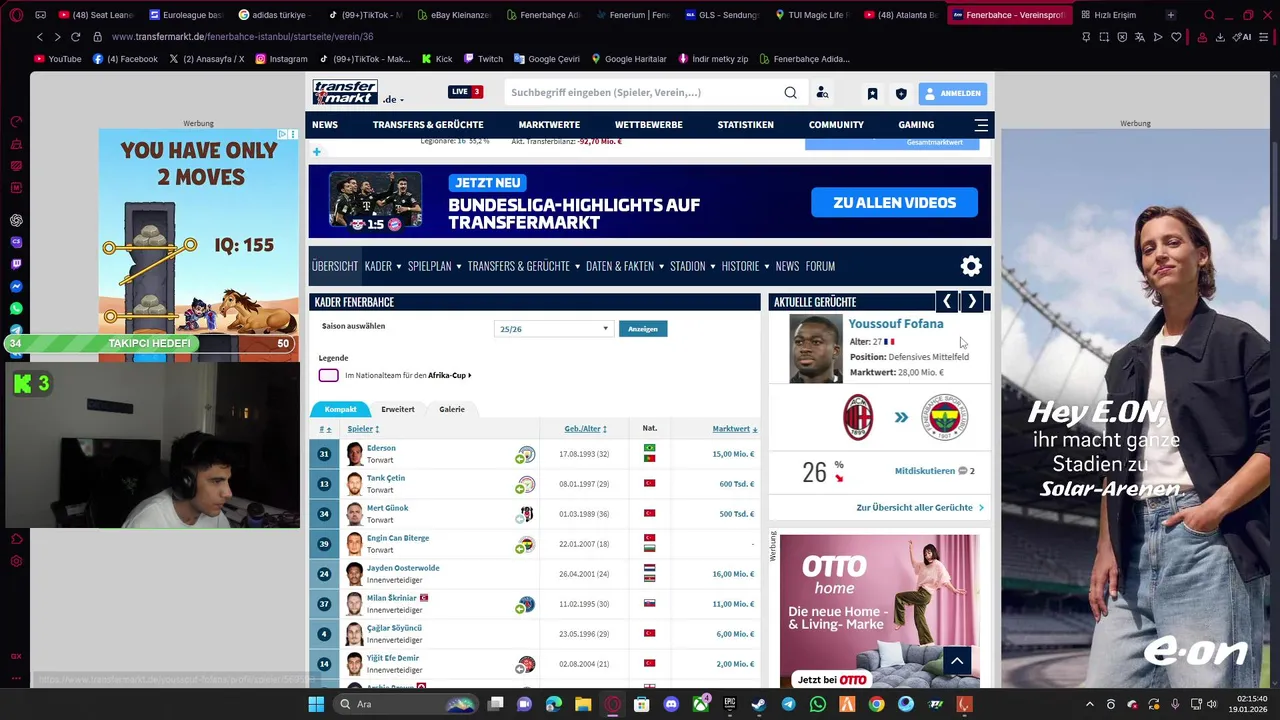The width and height of the screenshot is (1280, 720).
Task: Open NEWS in the main navigation
Action: pos(325,125)
